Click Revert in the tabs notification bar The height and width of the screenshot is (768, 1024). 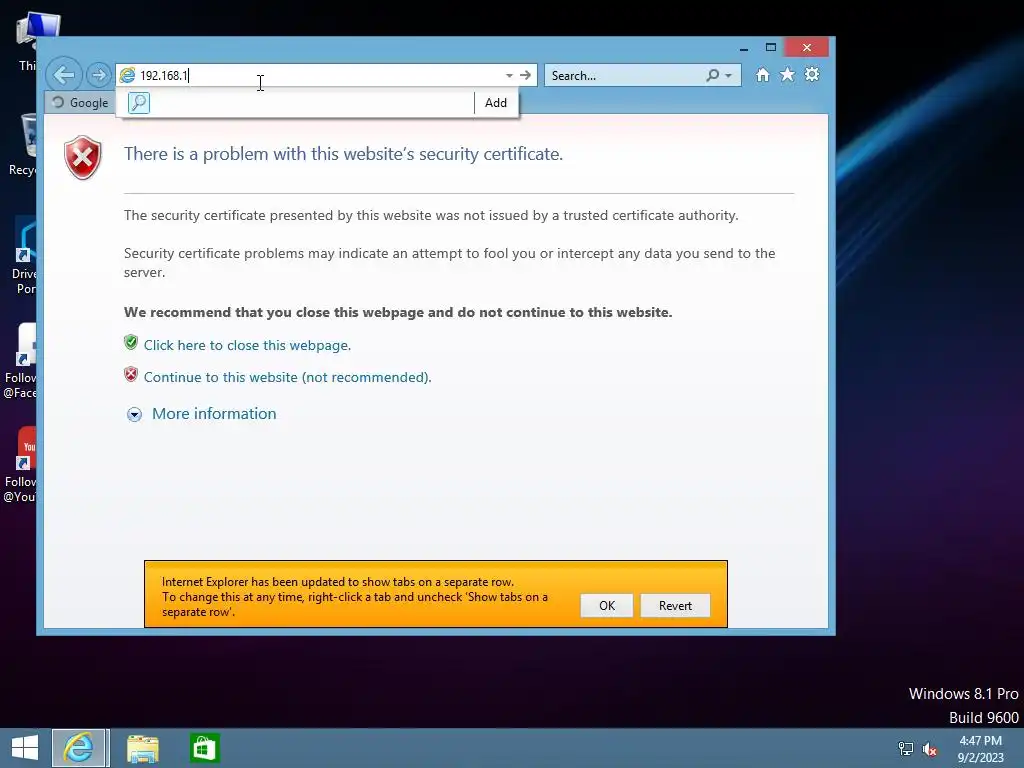tap(675, 605)
